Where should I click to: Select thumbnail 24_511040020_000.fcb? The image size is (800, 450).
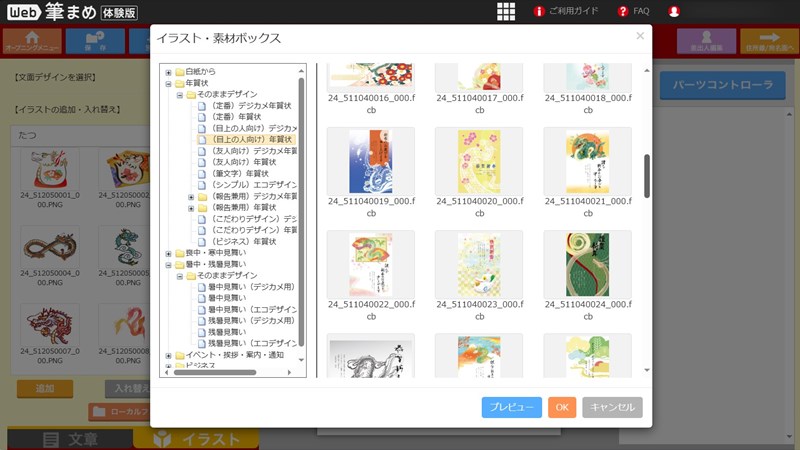tap(479, 162)
